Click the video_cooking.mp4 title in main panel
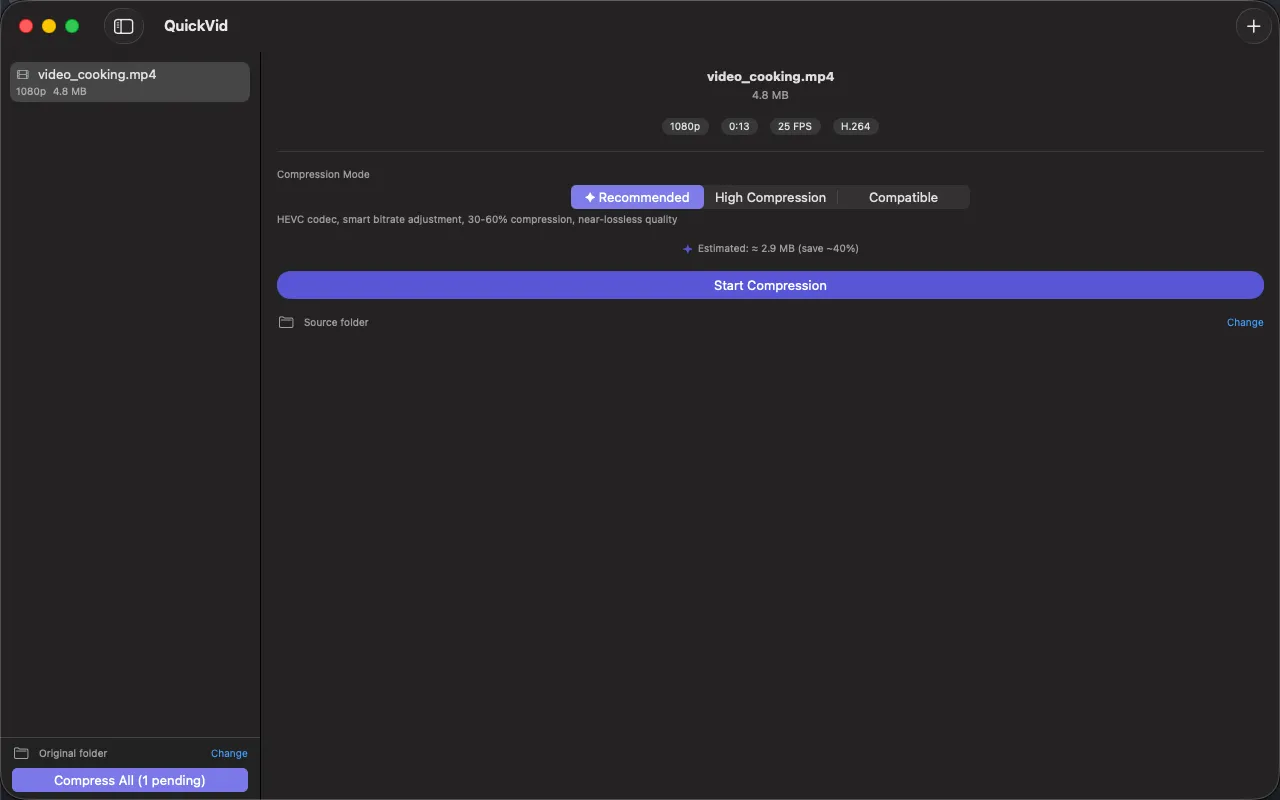This screenshot has width=1280, height=800. [x=770, y=76]
